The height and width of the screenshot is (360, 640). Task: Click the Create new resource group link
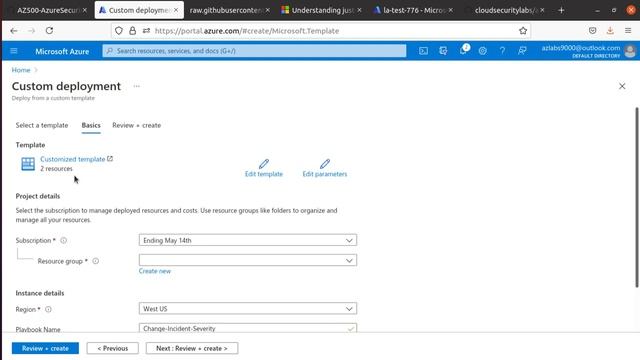pos(155,271)
